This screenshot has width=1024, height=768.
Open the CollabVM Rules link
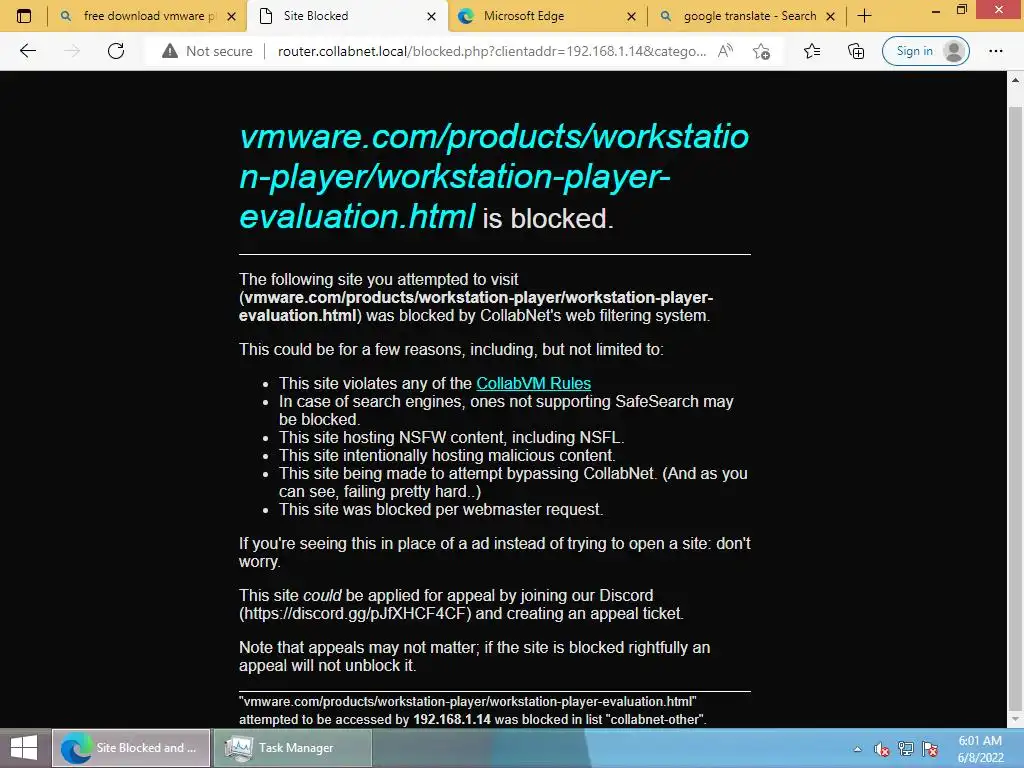tap(534, 383)
